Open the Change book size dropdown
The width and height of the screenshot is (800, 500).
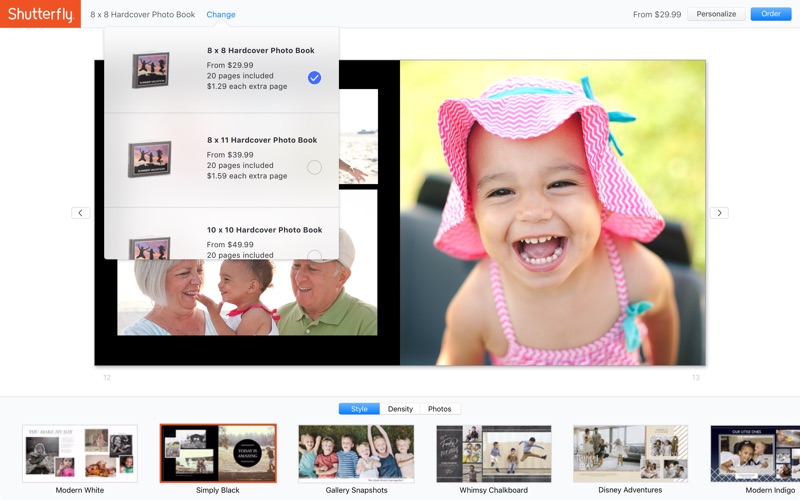221,14
